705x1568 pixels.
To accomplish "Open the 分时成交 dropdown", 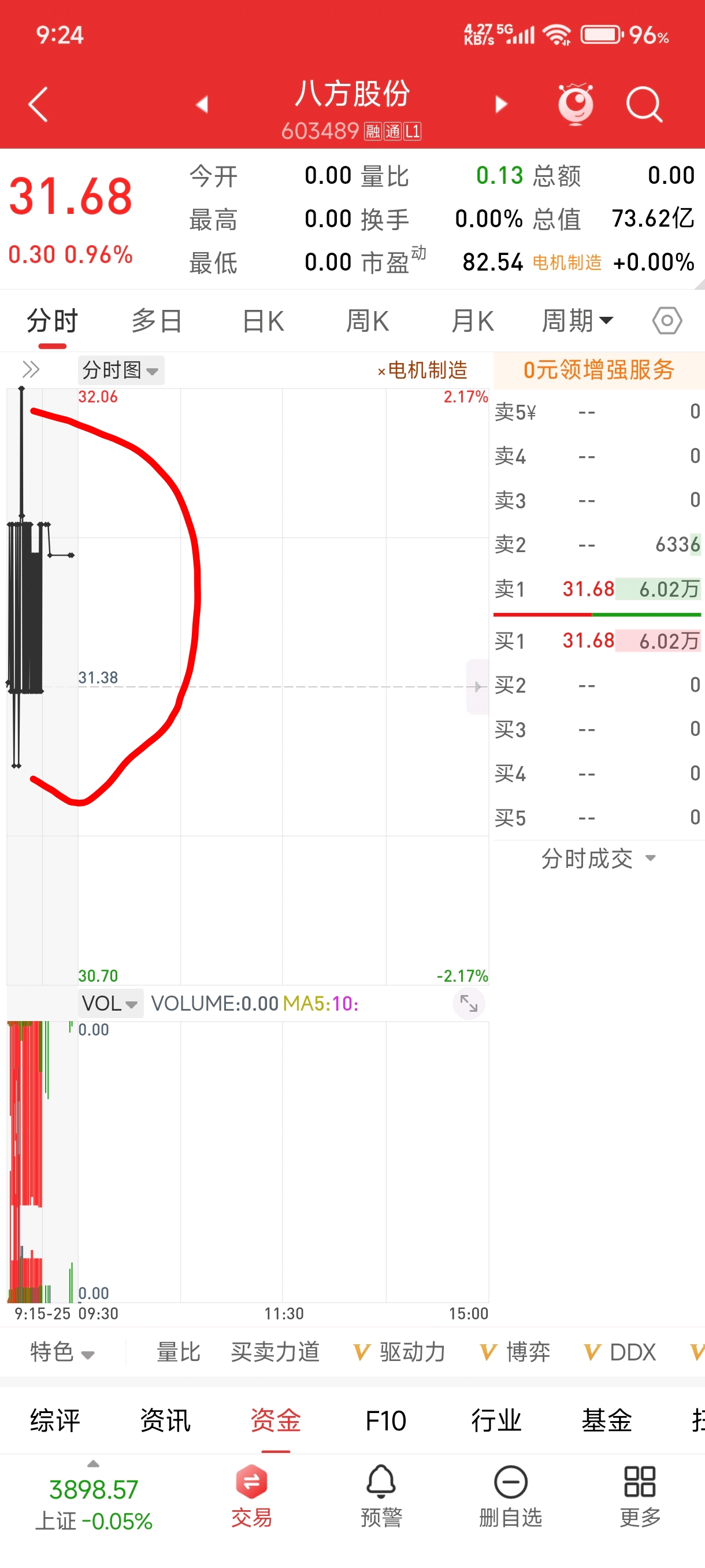I will (x=599, y=858).
